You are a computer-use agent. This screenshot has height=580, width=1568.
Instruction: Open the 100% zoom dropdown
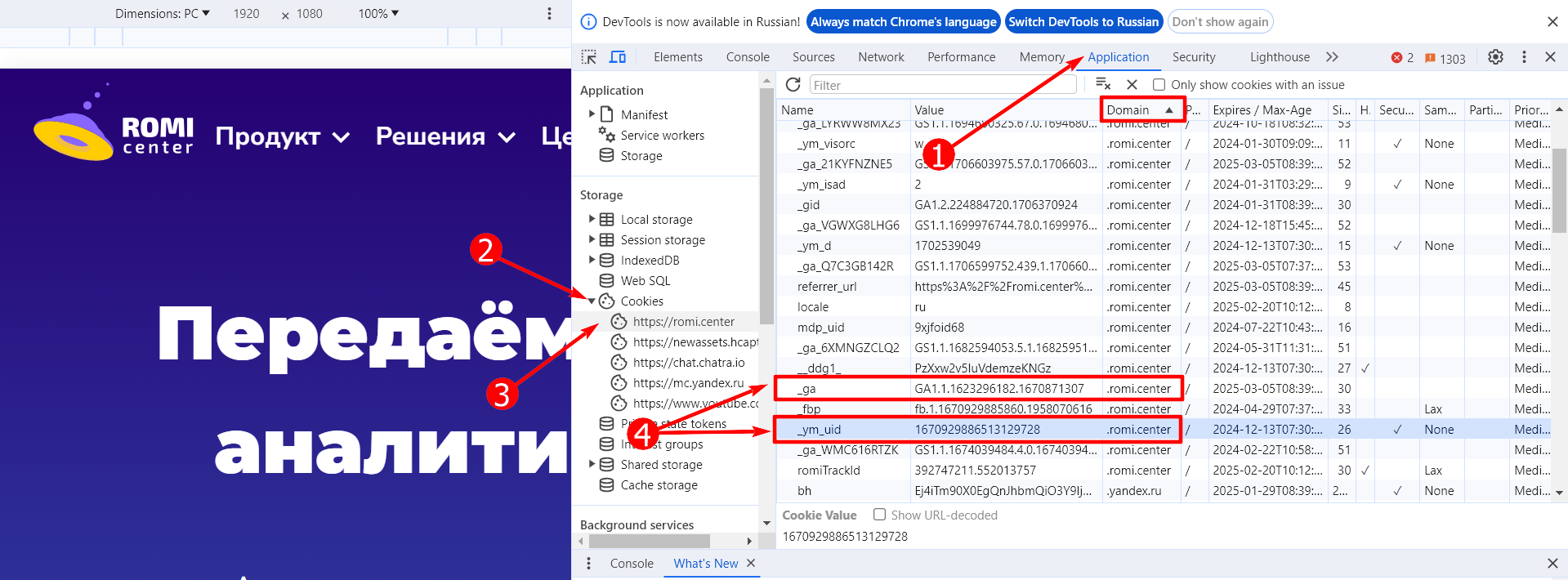click(x=378, y=14)
